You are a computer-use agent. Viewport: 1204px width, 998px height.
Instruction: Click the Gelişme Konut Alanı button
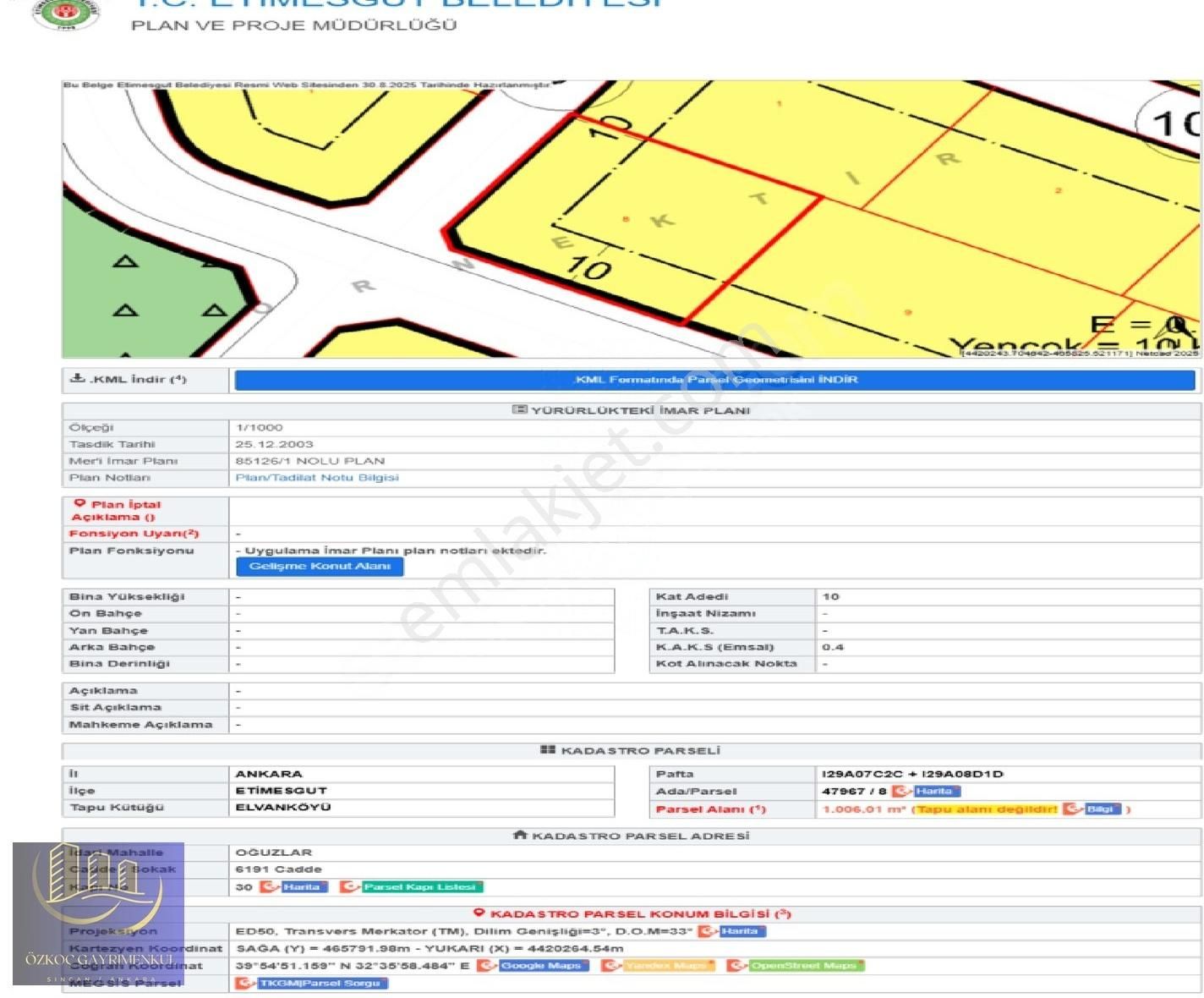pyautogui.click(x=320, y=566)
